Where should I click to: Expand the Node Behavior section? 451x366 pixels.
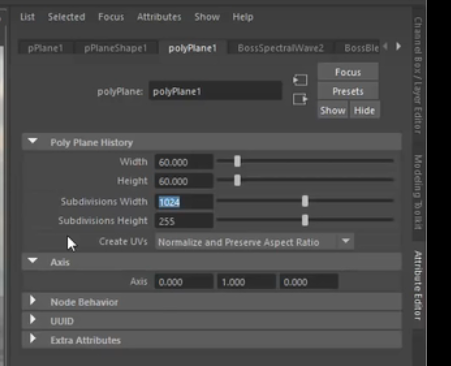33,301
